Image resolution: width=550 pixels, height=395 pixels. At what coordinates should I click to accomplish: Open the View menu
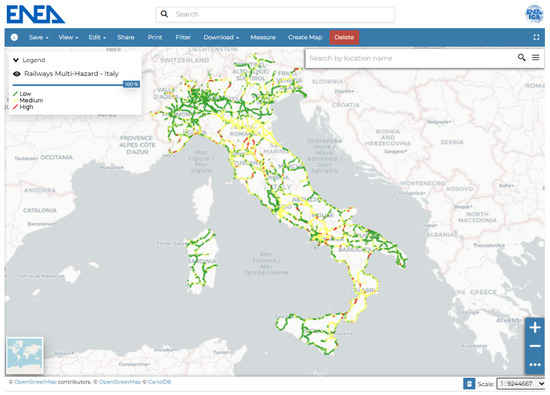pyautogui.click(x=68, y=37)
